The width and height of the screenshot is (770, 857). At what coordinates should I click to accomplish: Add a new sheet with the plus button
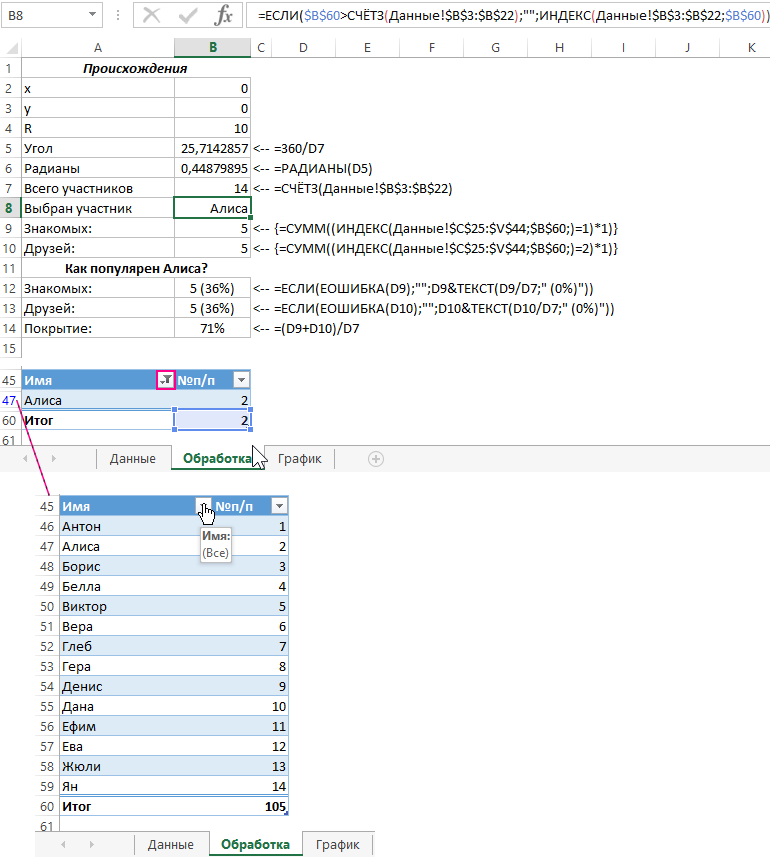tap(376, 458)
